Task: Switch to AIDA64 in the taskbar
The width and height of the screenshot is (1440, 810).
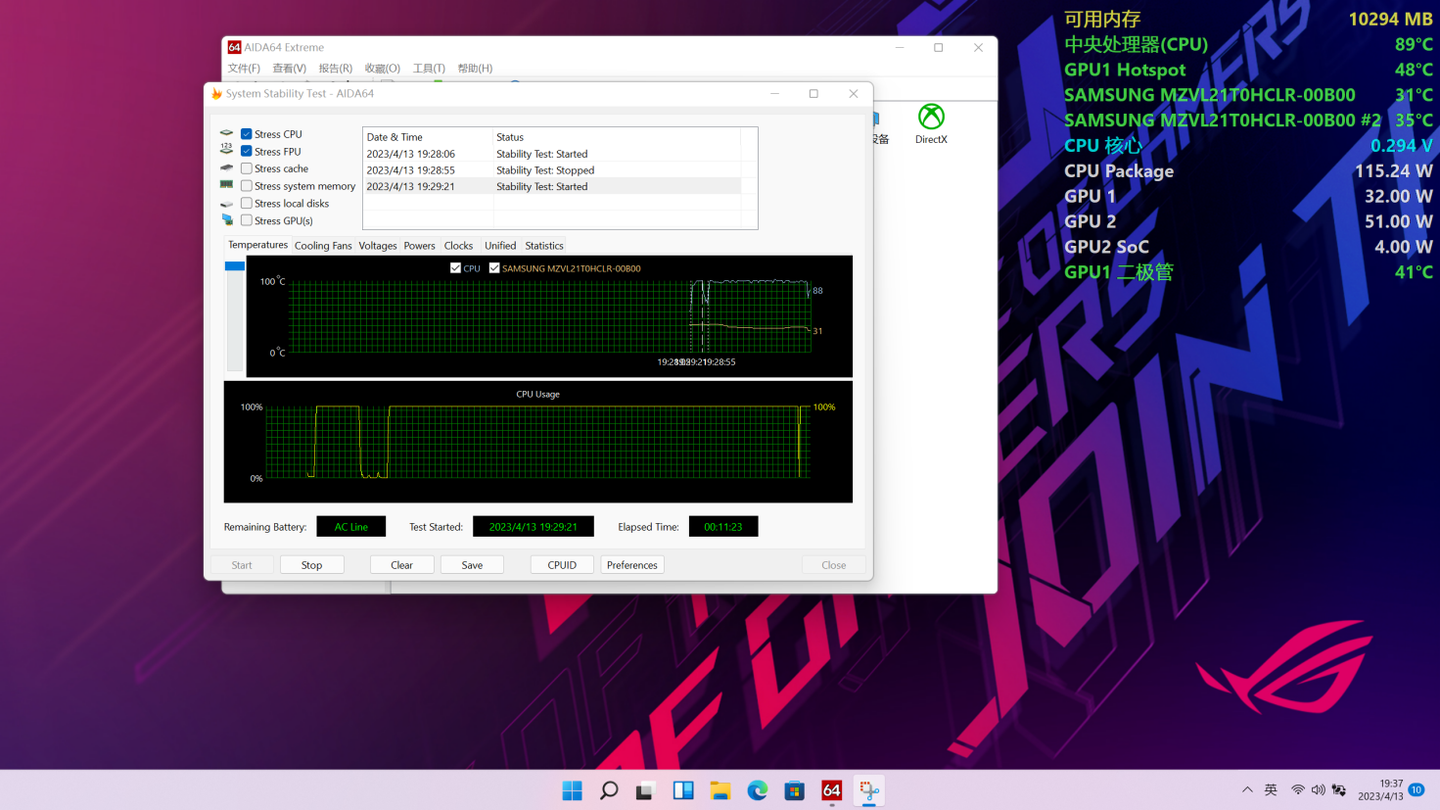Action: (831, 791)
